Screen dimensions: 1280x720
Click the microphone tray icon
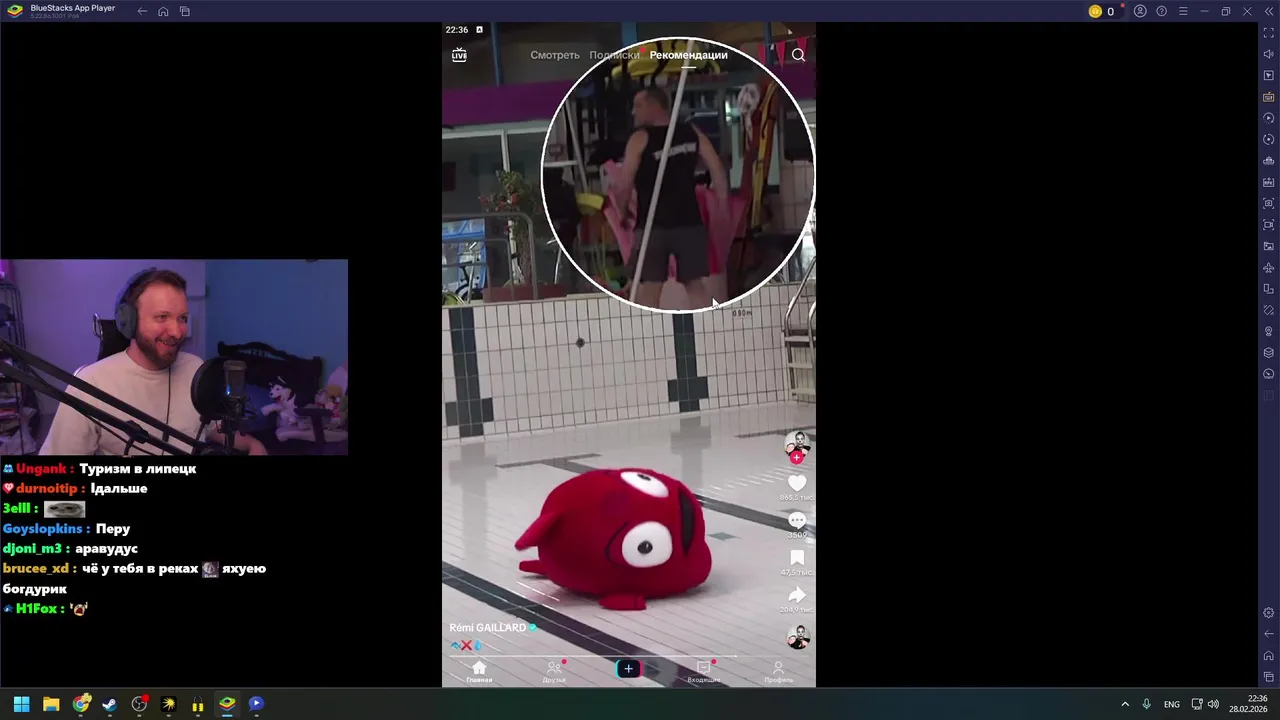tap(1146, 704)
